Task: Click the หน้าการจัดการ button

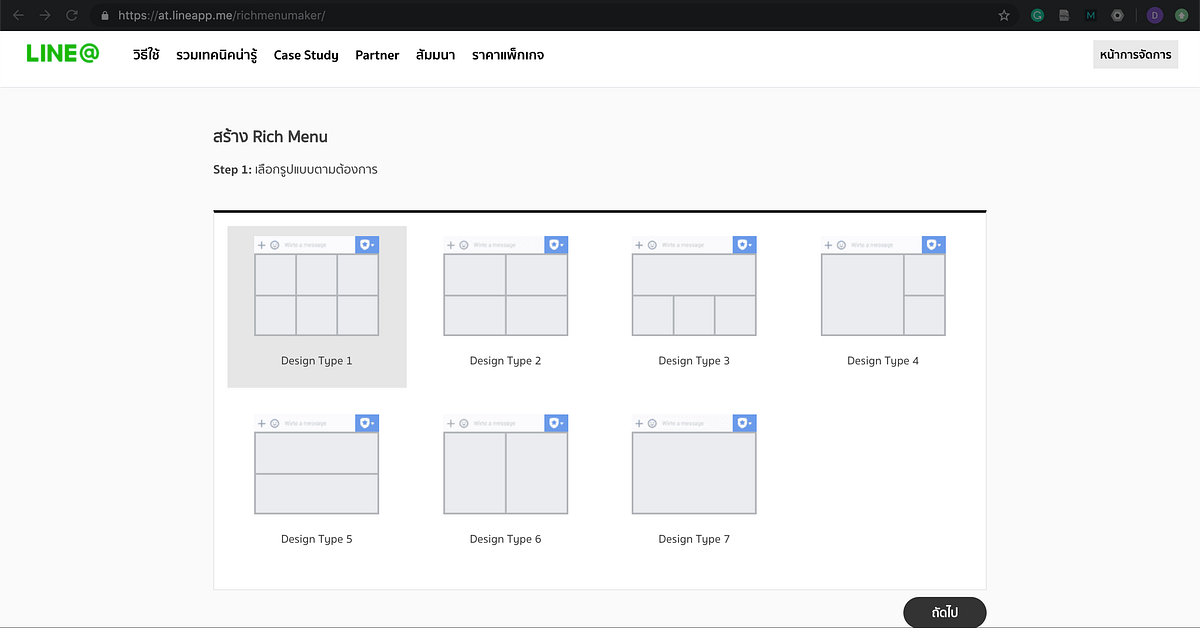Action: point(1135,55)
